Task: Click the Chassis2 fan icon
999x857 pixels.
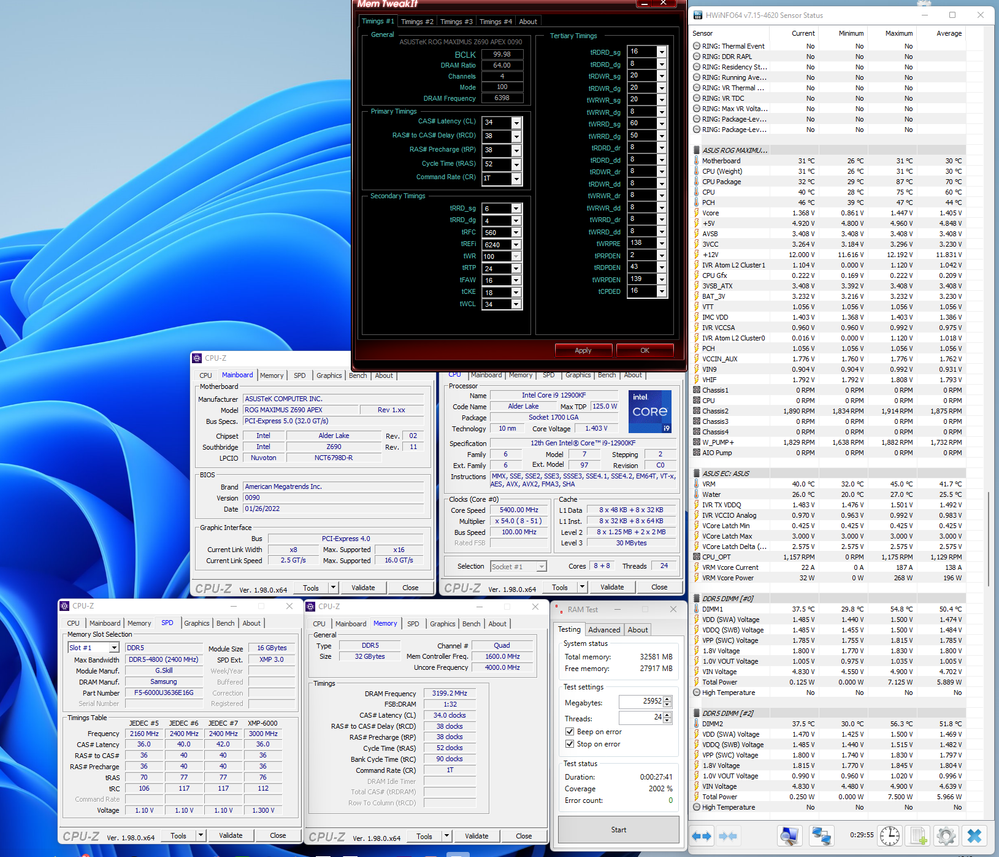Action: tap(696, 411)
